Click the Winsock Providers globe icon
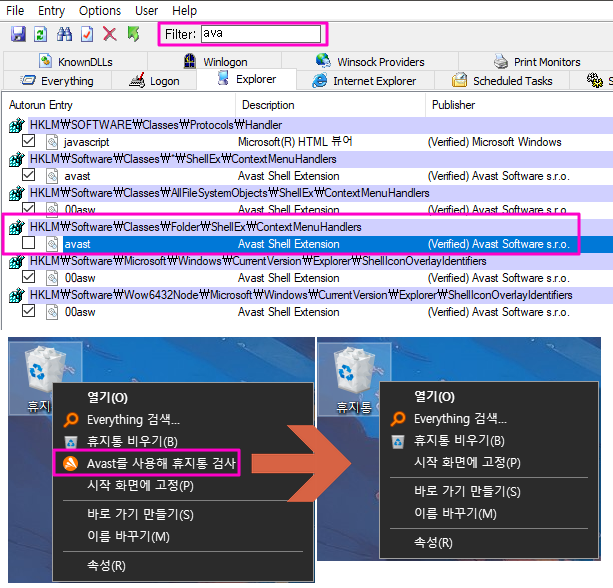Screen dimensions: 613x588 (x=323, y=60)
